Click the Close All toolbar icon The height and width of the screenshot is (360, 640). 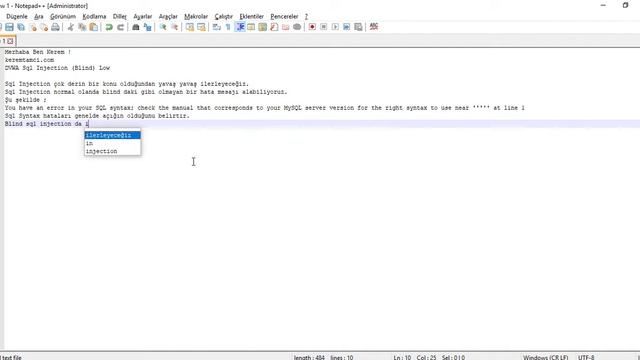click(x=44, y=27)
